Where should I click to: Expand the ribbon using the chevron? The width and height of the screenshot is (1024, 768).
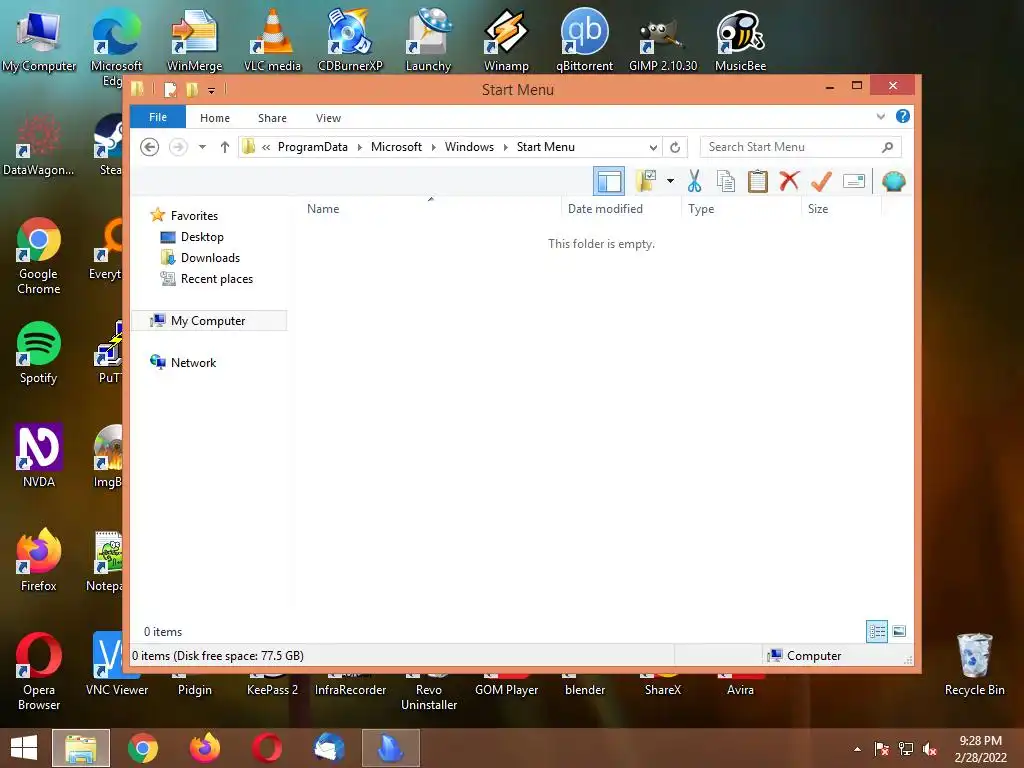(880, 117)
